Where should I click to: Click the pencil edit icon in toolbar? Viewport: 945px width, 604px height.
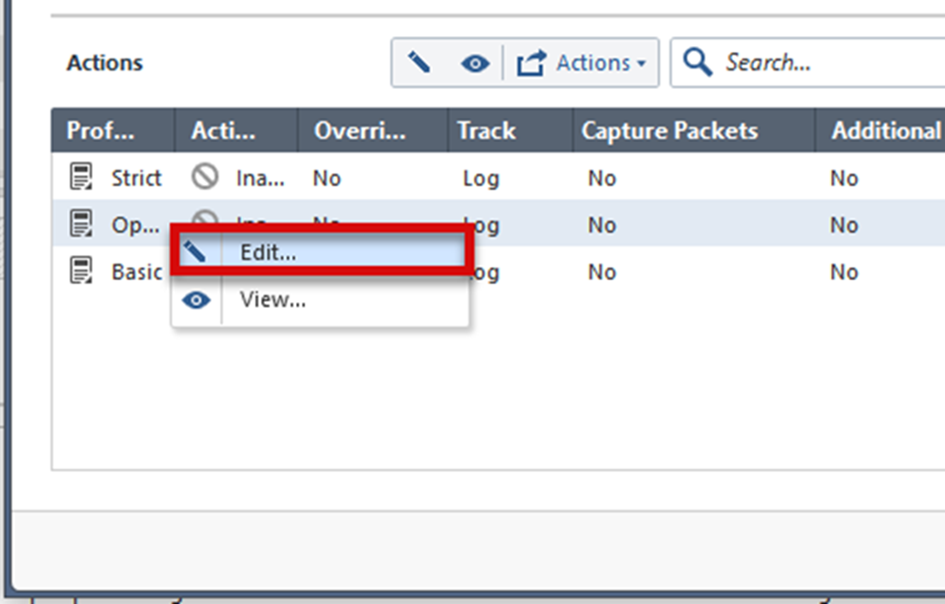(419, 63)
